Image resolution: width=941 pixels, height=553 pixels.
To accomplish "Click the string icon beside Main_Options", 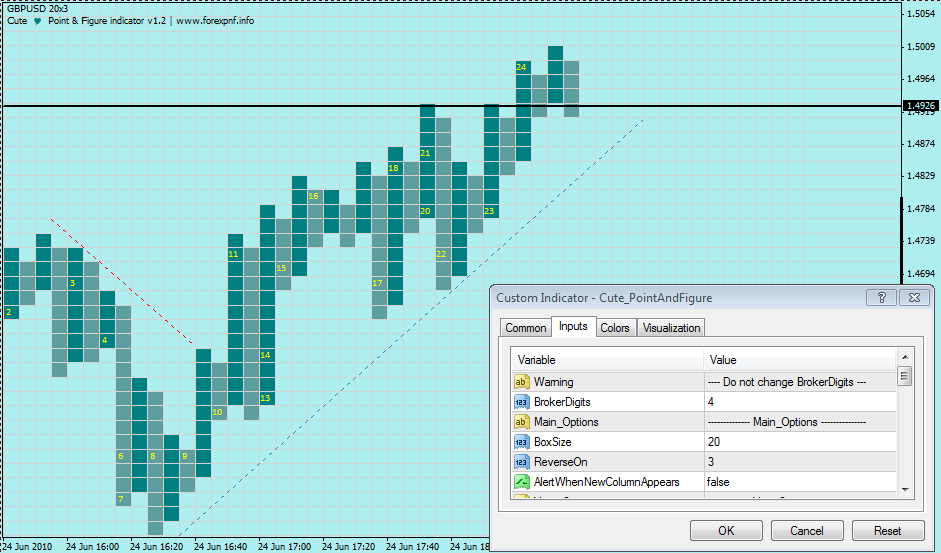I will [x=521, y=422].
